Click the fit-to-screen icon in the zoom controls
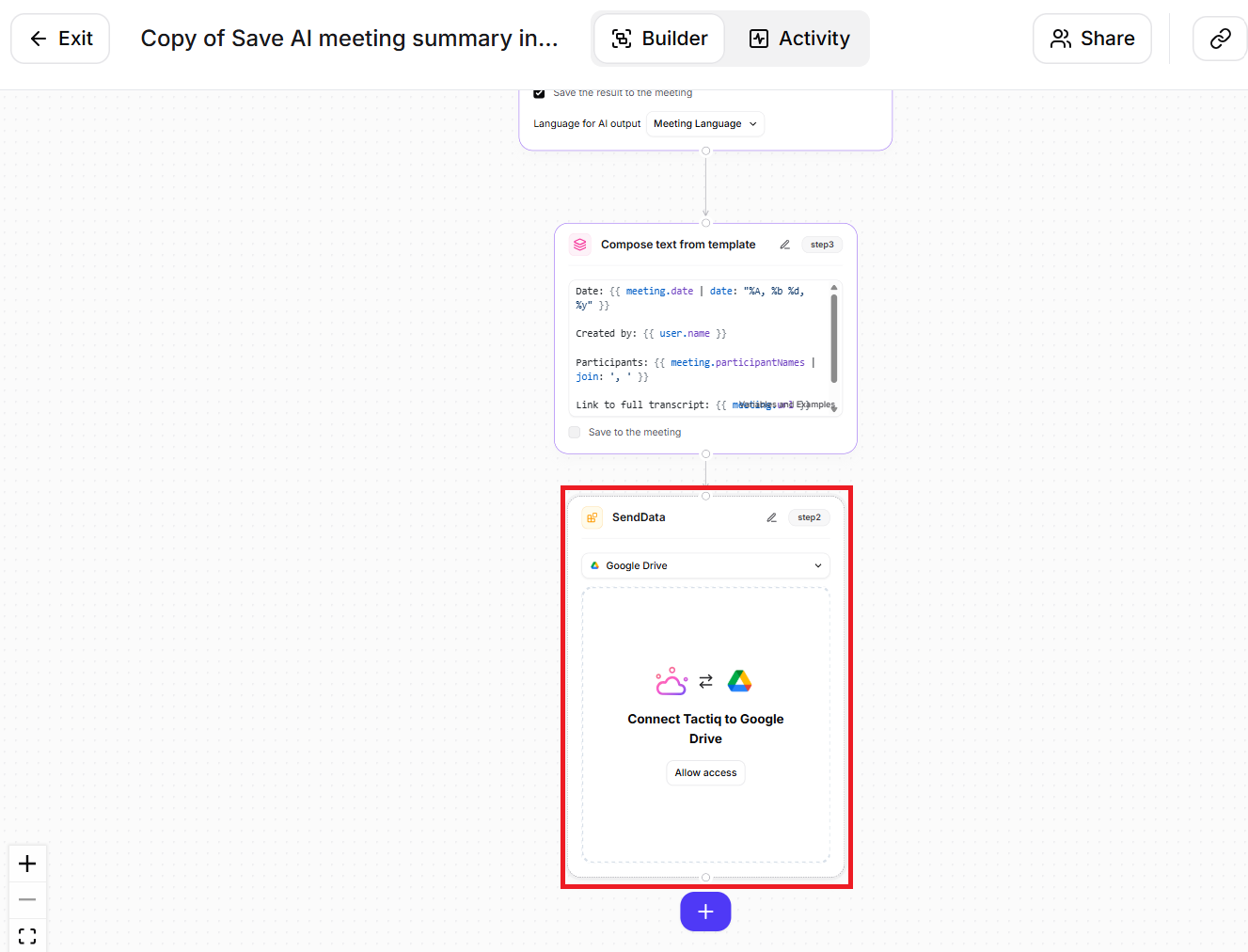Screen dimensions: 1248x952 (x=27, y=935)
